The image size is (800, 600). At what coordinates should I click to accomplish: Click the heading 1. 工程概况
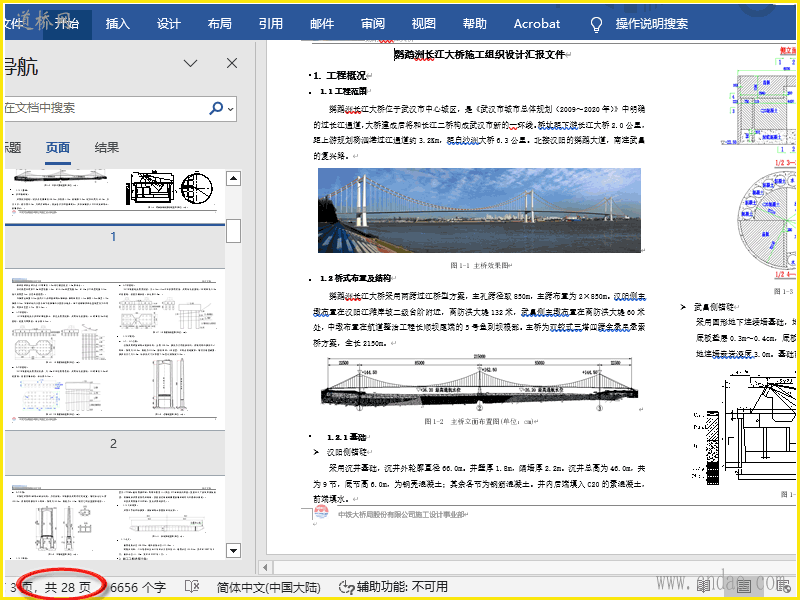339,76
